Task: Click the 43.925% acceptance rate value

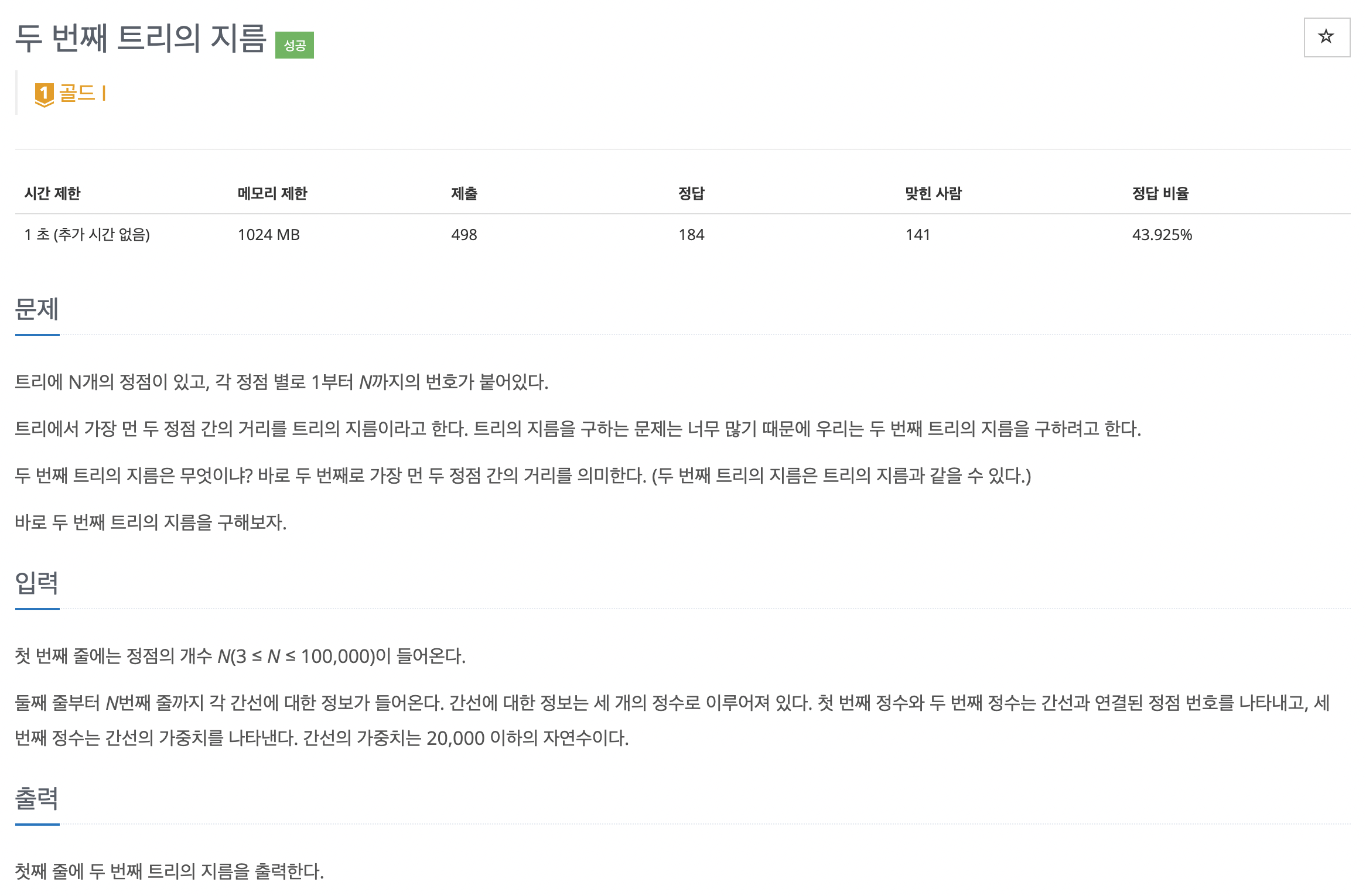Action: pos(1162,235)
